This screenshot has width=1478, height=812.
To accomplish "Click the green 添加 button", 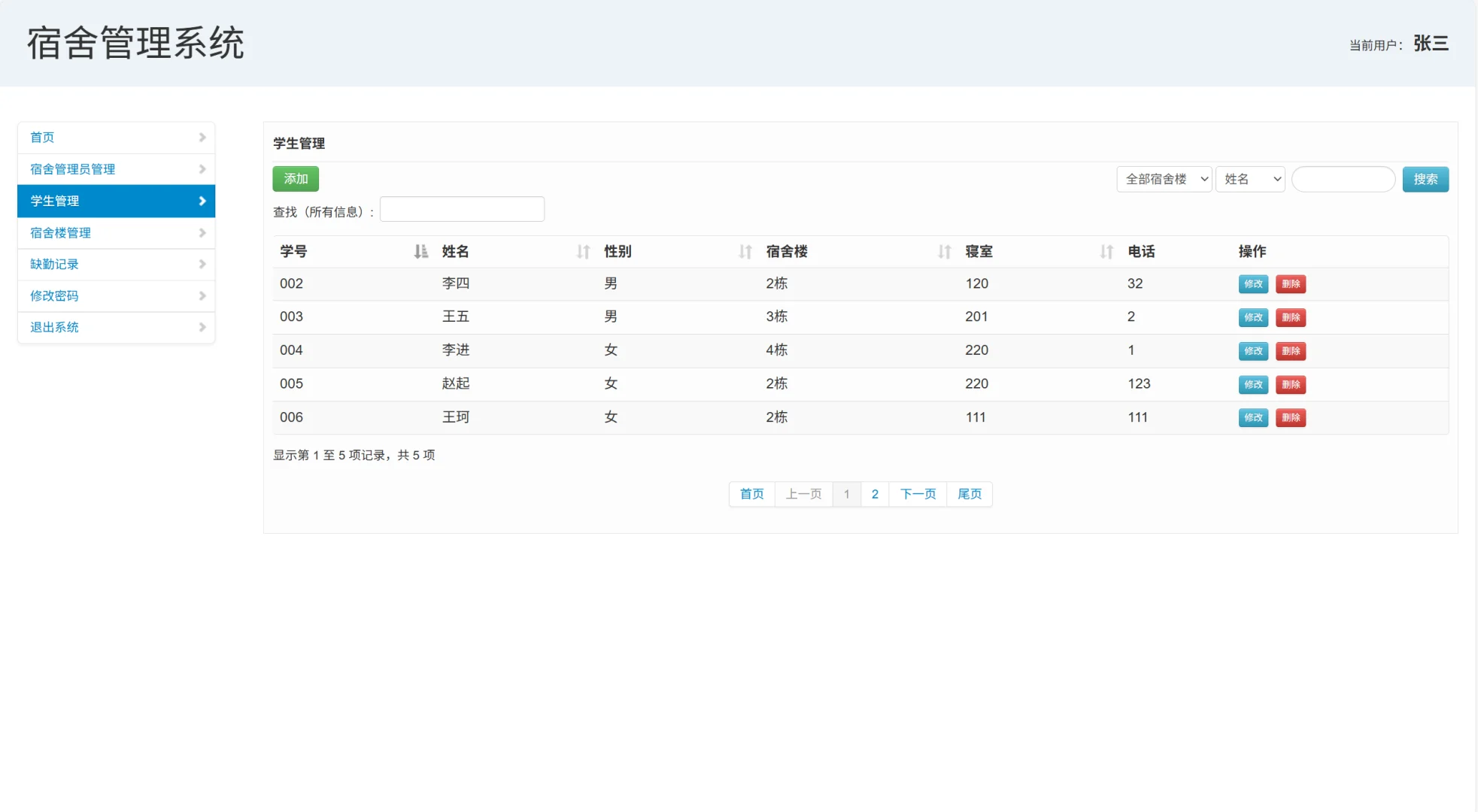I will click(x=295, y=179).
